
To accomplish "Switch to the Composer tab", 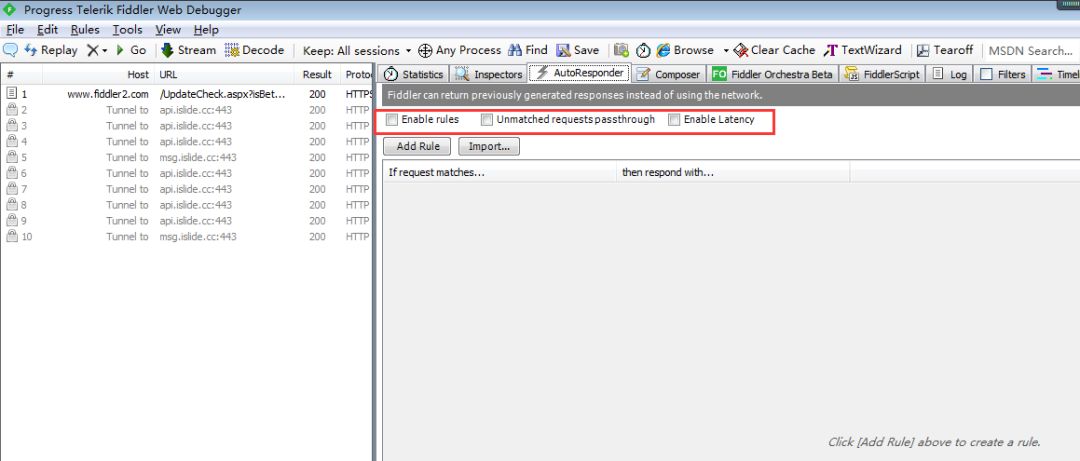I will (x=668, y=74).
